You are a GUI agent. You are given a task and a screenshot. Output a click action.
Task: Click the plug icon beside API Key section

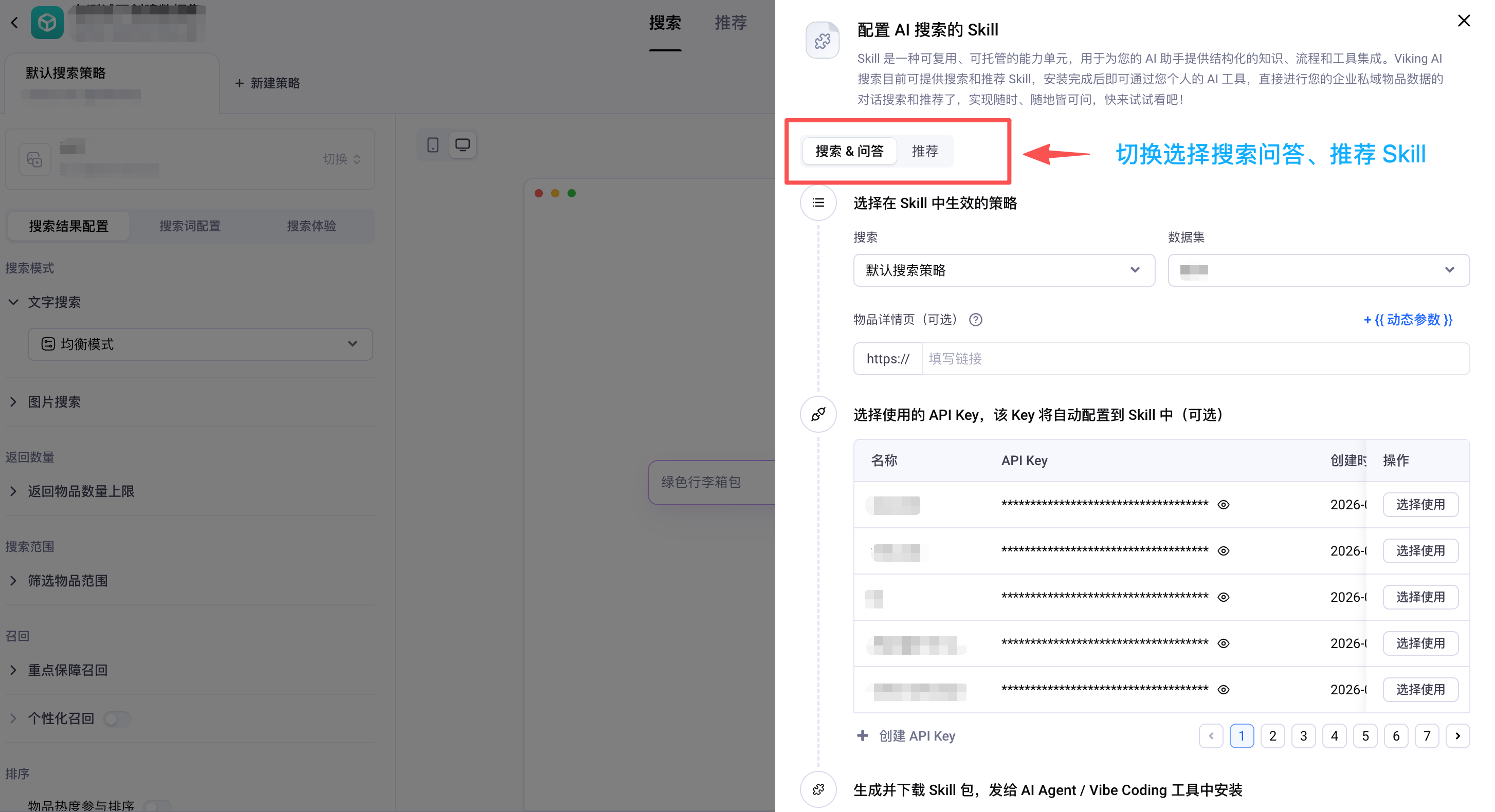coord(818,414)
